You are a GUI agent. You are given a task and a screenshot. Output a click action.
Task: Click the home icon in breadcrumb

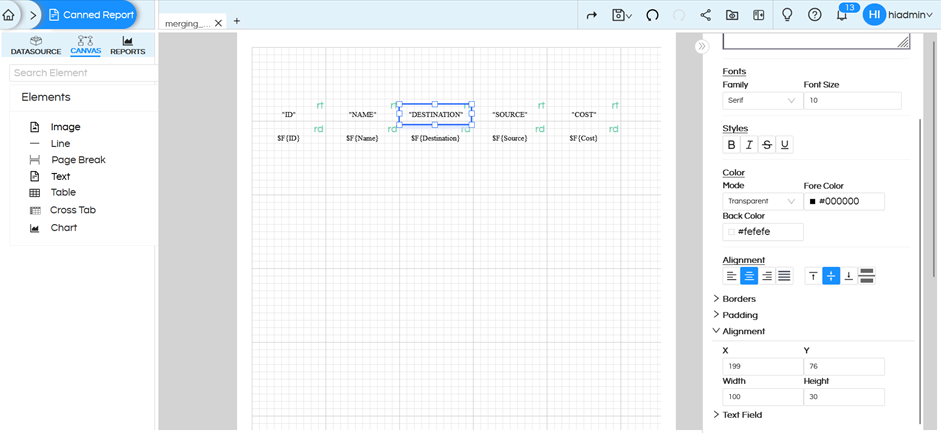coord(9,15)
